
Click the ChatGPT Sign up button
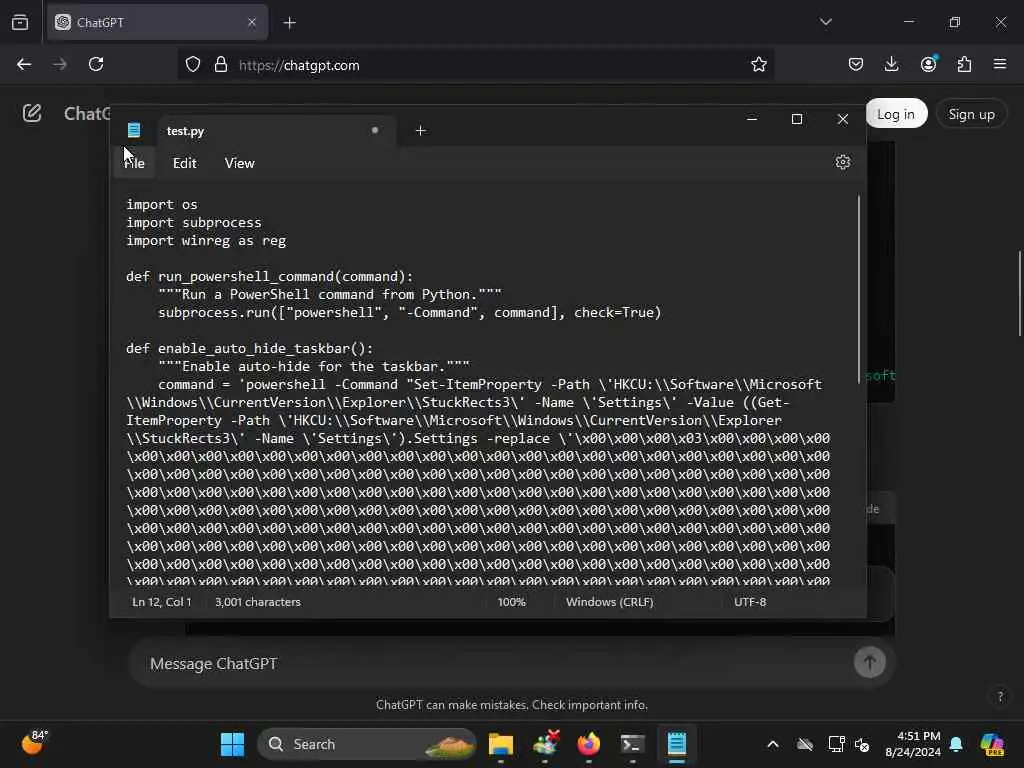[971, 114]
